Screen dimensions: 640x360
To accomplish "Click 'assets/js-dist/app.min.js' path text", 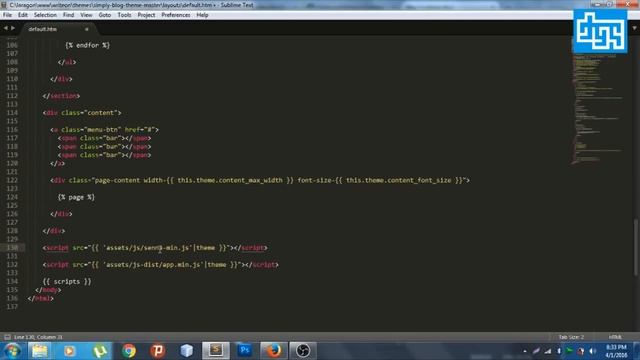I will point(152,264).
